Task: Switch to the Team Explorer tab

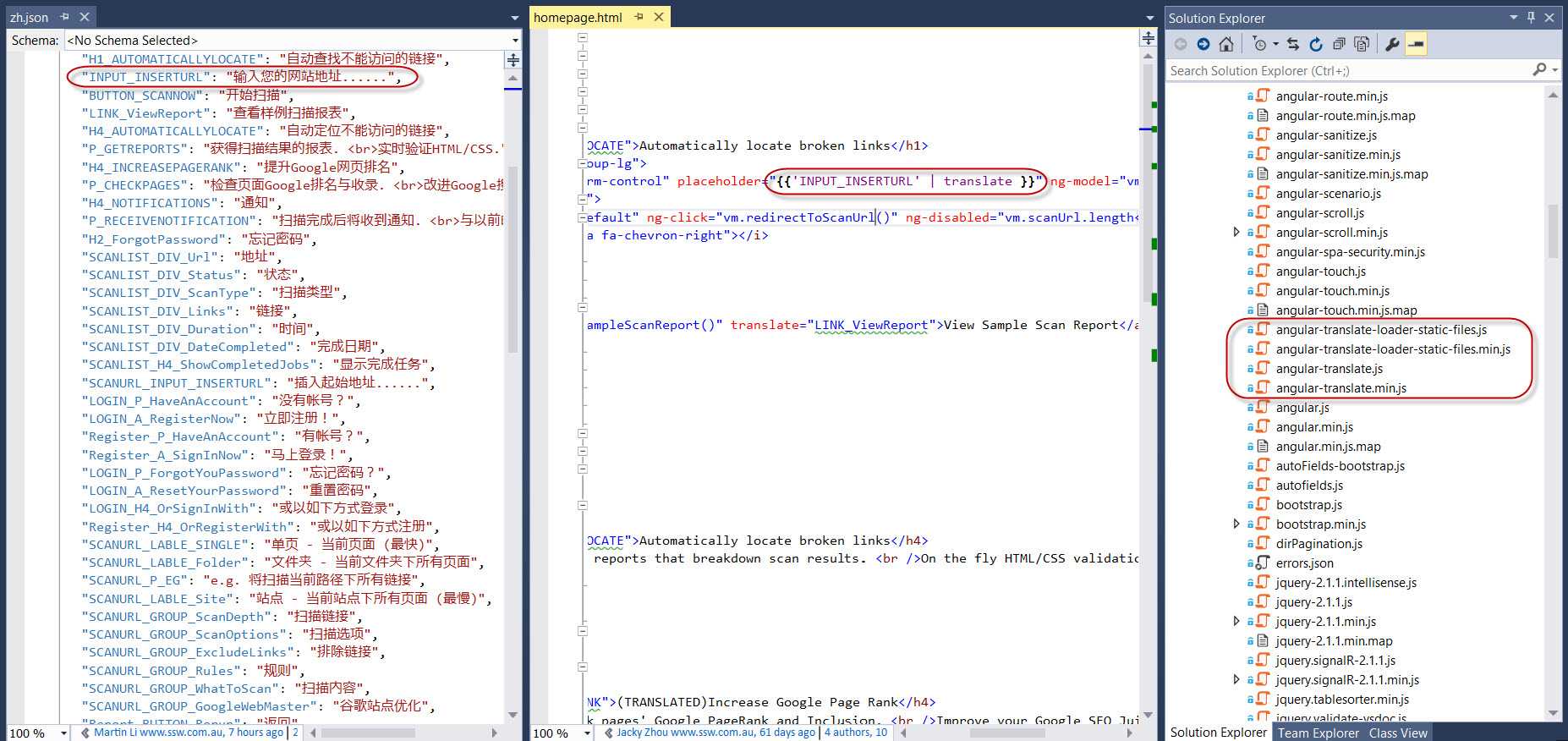Action: [1318, 733]
